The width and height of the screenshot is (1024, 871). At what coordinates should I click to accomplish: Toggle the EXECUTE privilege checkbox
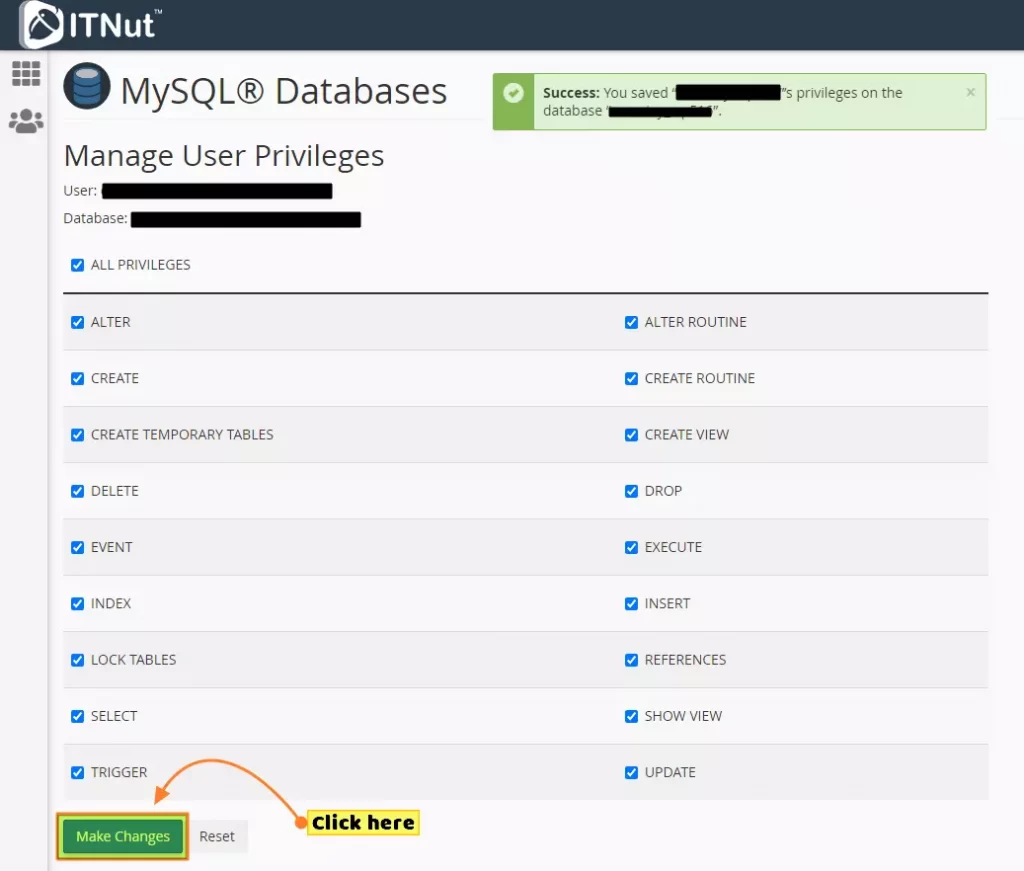tap(631, 547)
